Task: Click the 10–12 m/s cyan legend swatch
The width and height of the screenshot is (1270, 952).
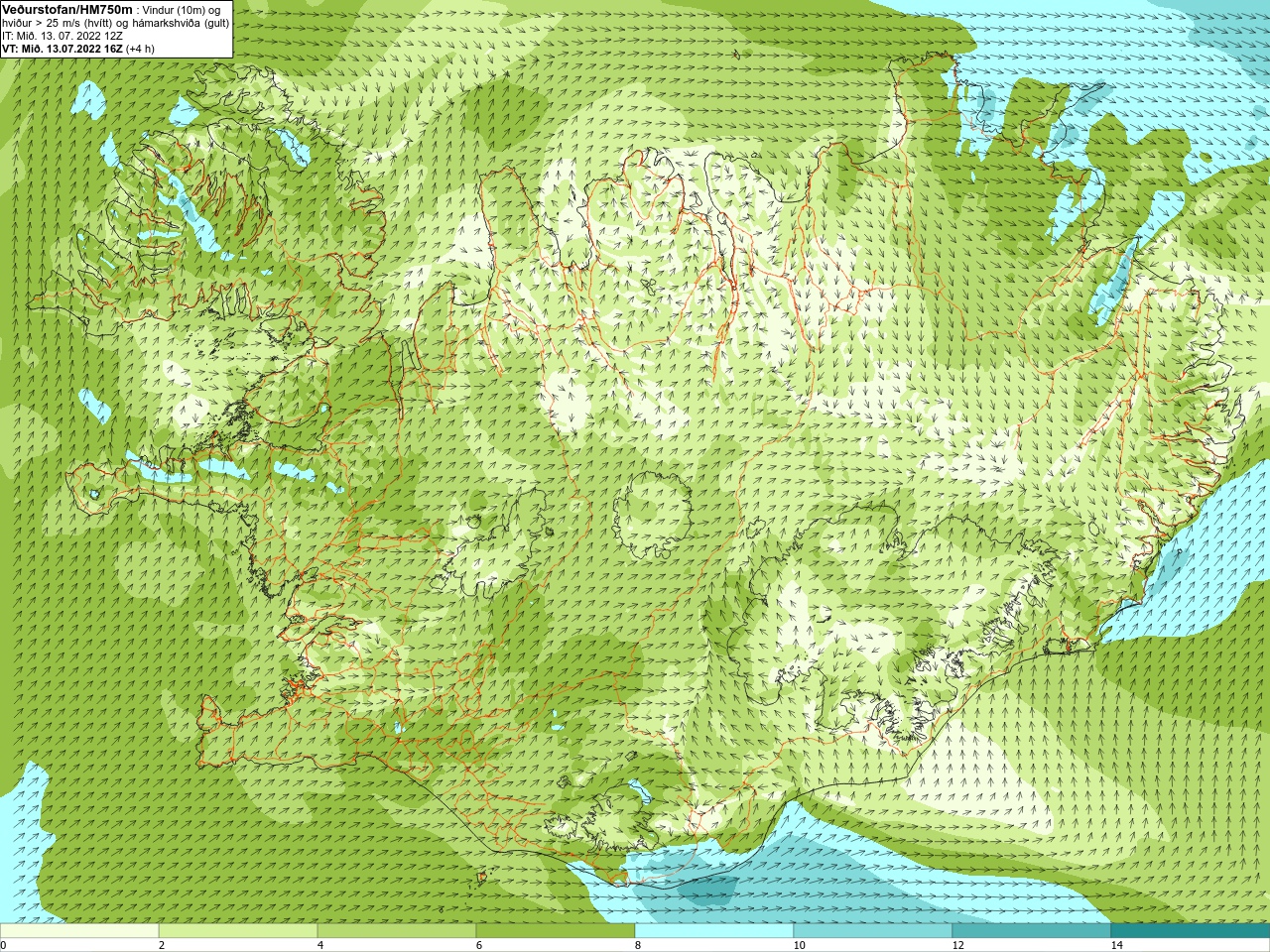Action: tap(873, 931)
